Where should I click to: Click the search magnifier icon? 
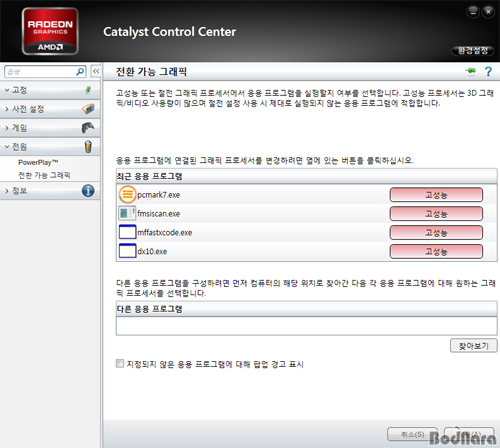80,72
